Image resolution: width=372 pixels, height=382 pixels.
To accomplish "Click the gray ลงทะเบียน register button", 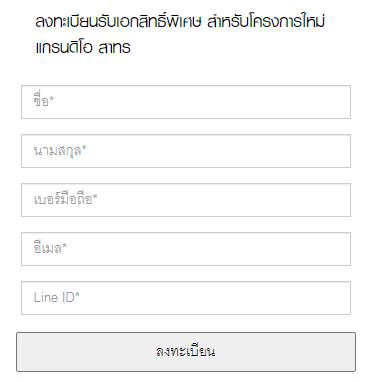I will (x=186, y=352).
